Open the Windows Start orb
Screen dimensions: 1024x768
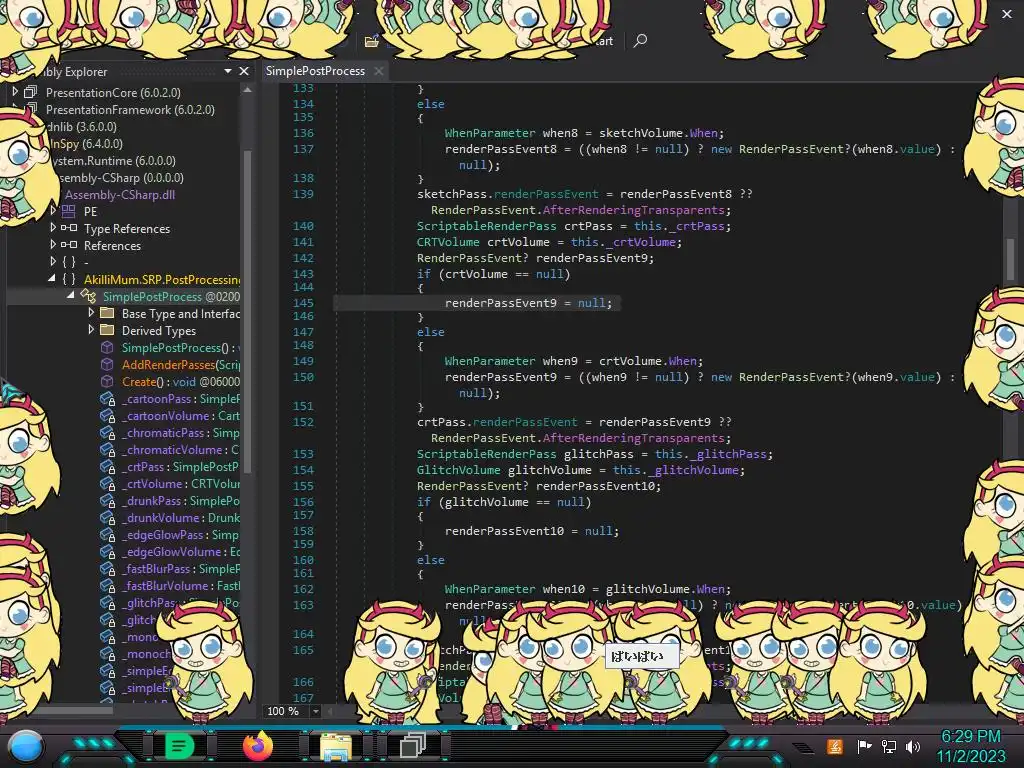(26, 746)
